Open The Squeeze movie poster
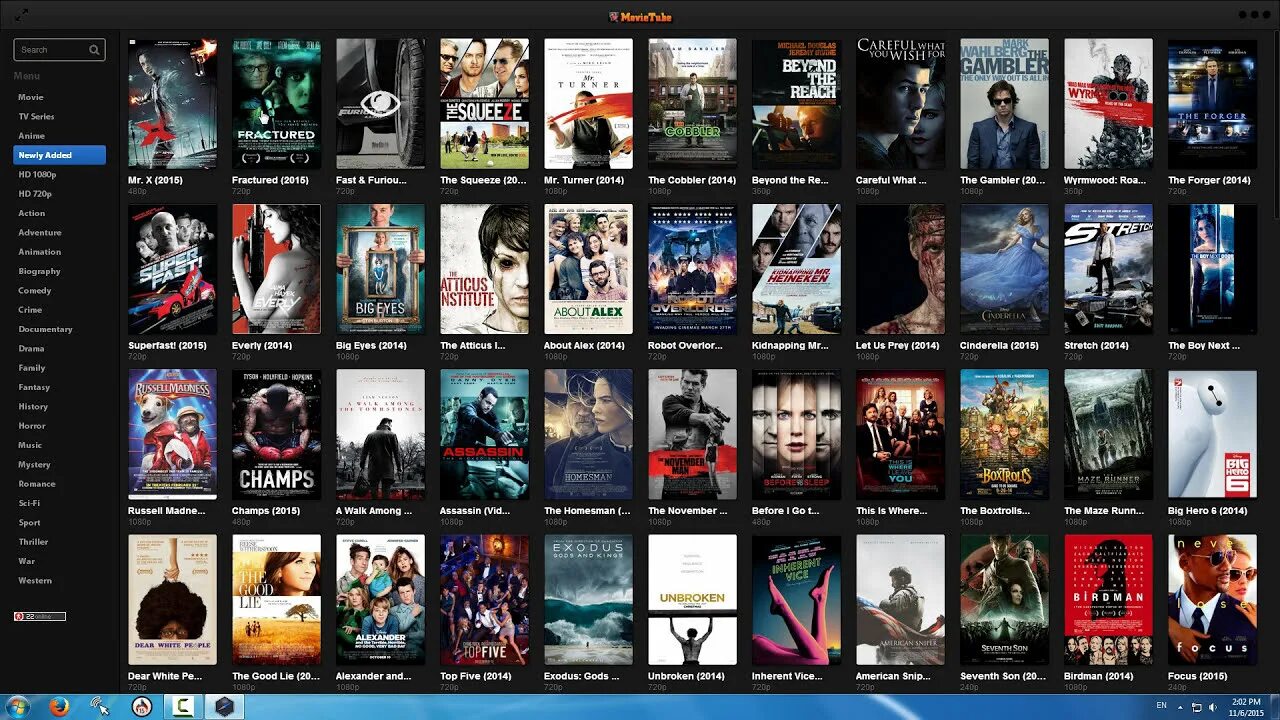The height and width of the screenshot is (720, 1280). pos(484,104)
